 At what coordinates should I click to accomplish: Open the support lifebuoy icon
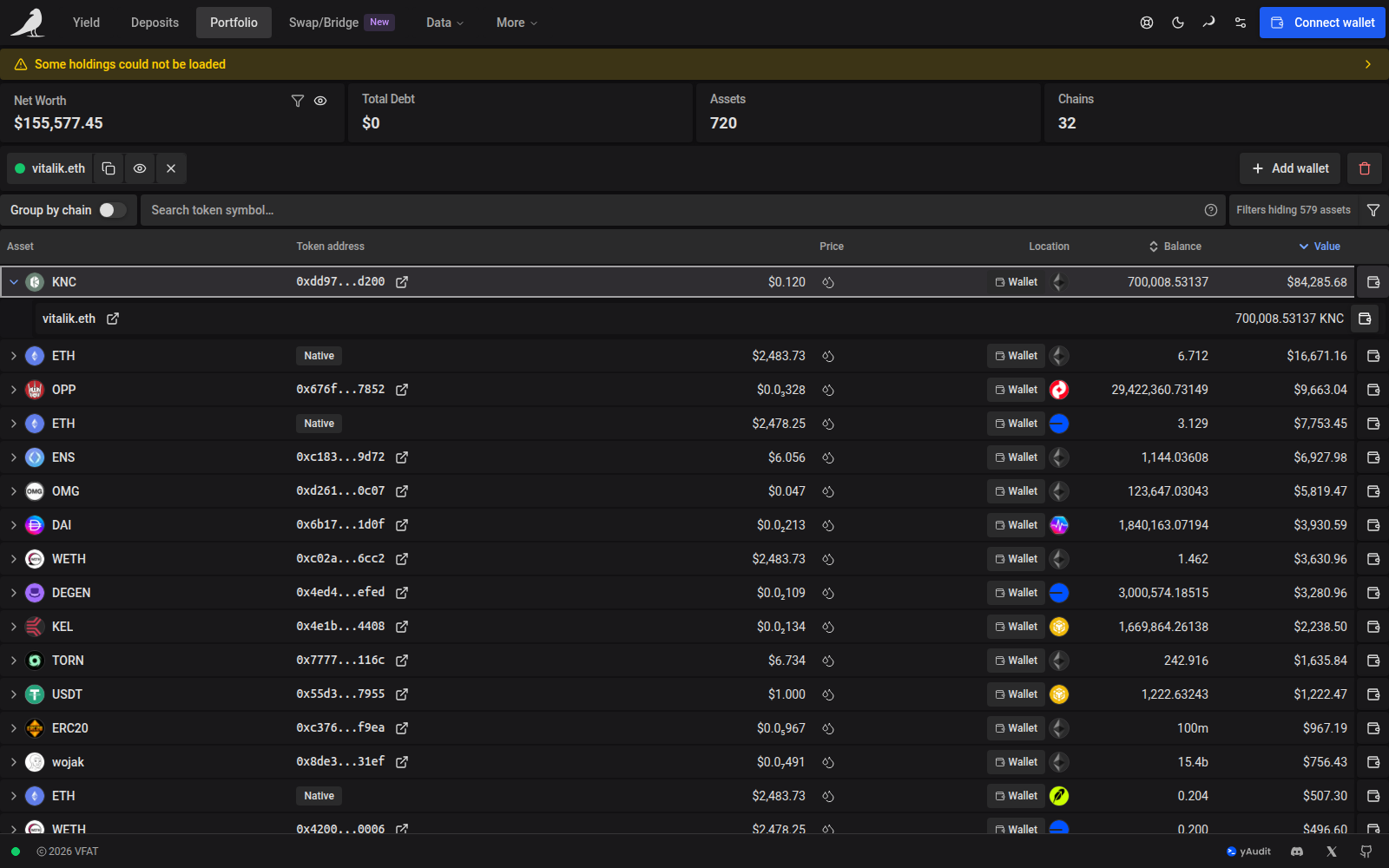[x=1147, y=23]
